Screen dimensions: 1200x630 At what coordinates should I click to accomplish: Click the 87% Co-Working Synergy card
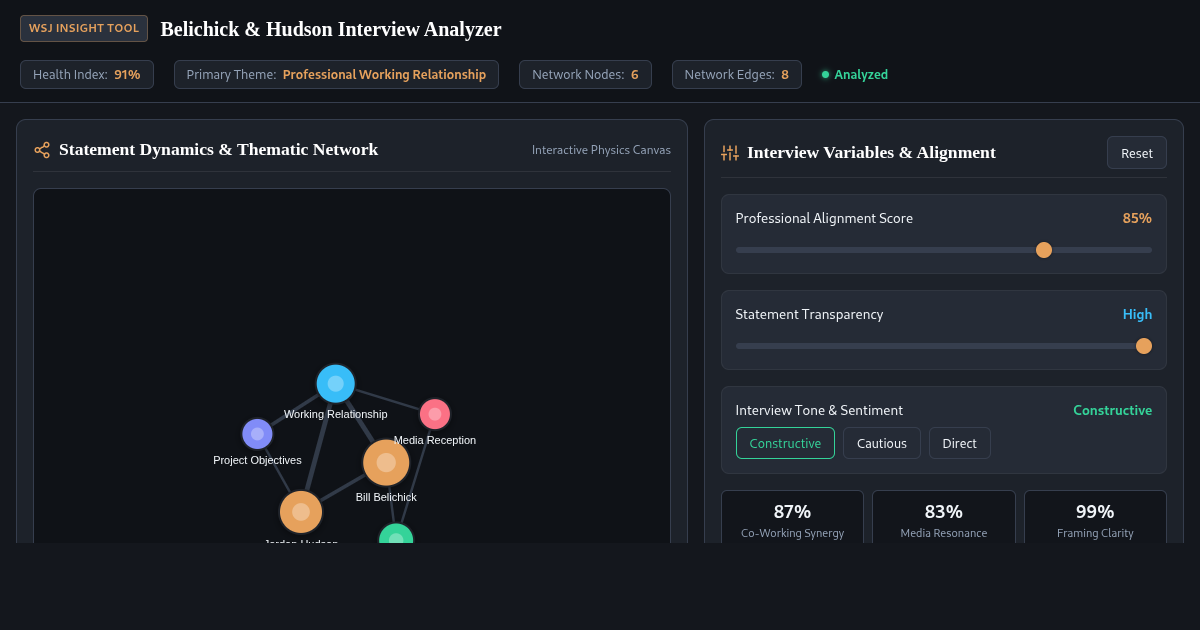point(792,518)
